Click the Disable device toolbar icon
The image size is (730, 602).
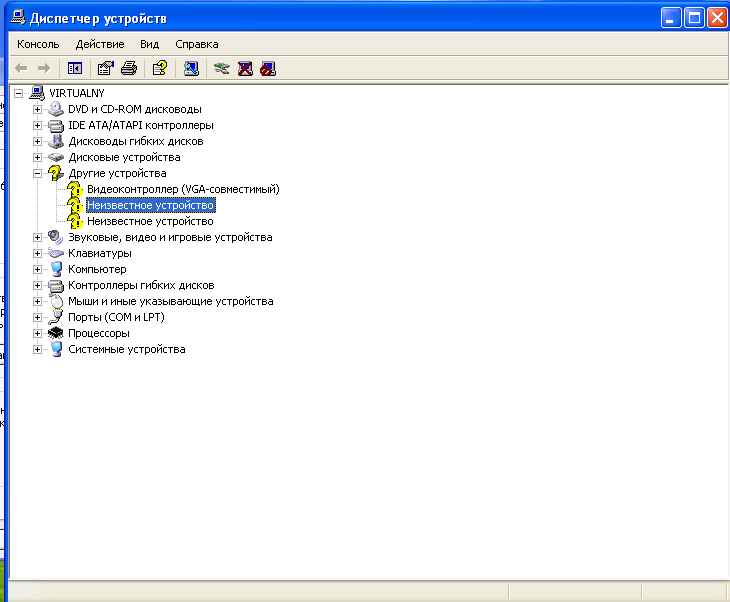pos(268,68)
